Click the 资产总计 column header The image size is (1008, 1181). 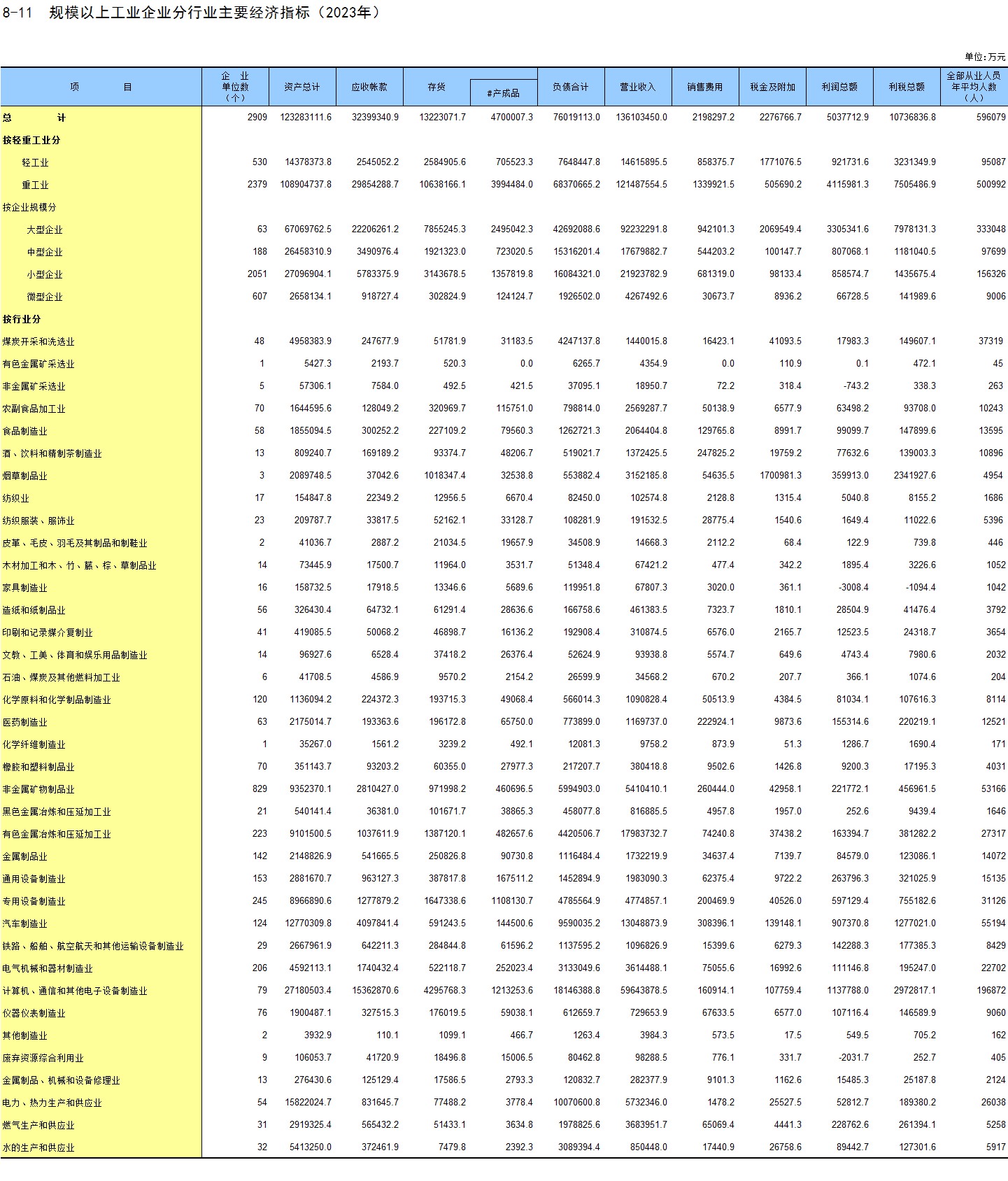[302, 87]
